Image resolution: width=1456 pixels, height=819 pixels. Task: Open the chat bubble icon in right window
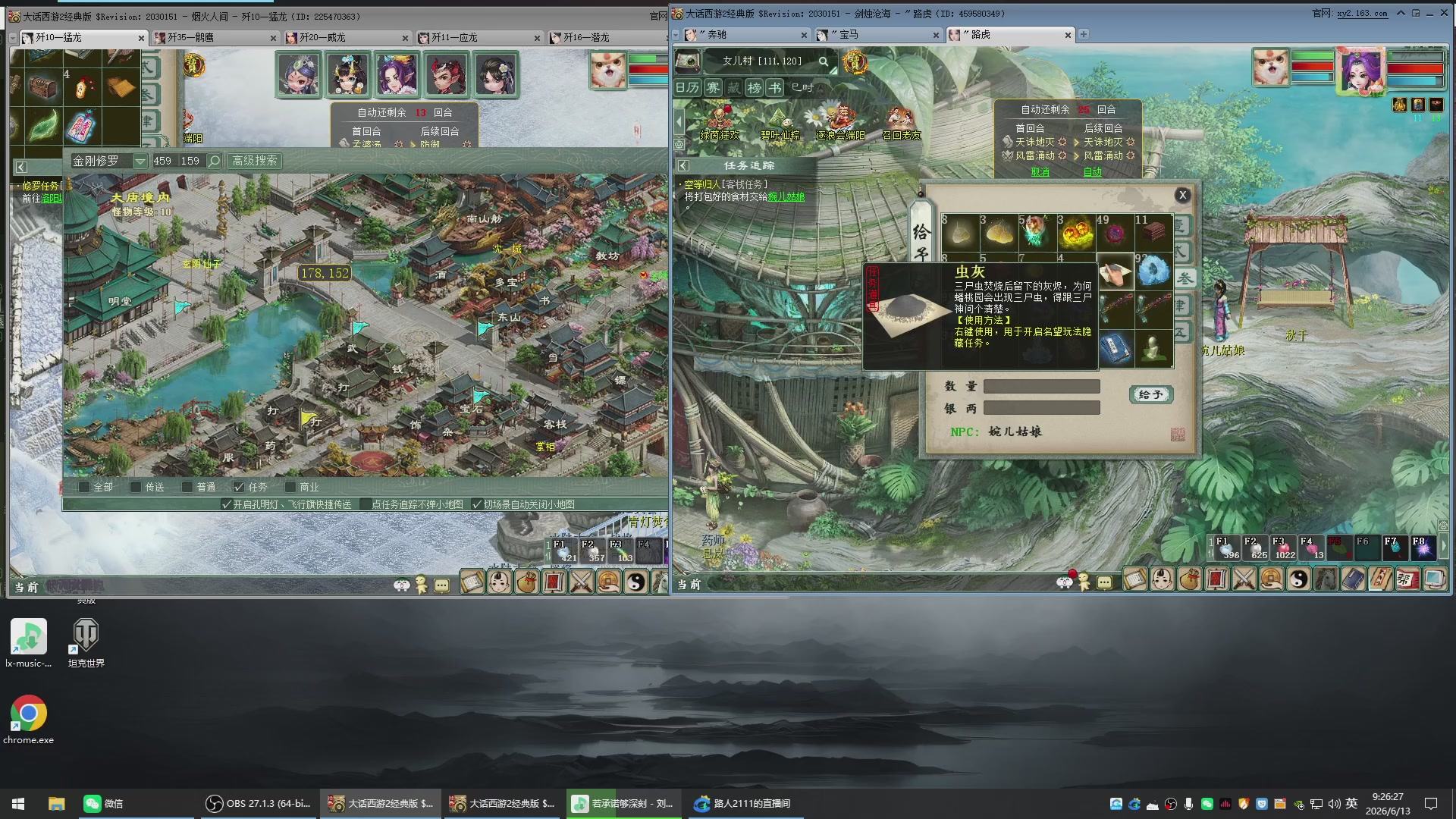pos(1105,582)
